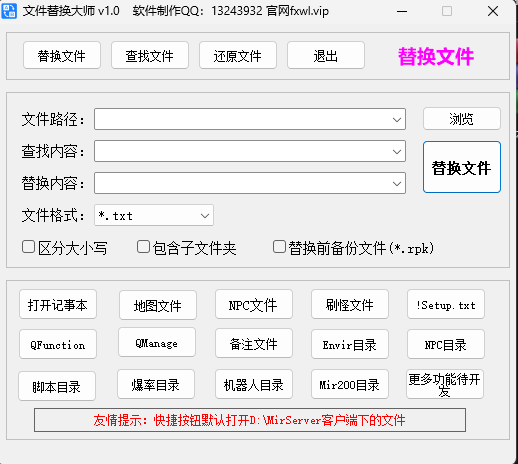Screen dimensions: 518x464
Task: Open the Envir目录 folder shortcut
Action: (350, 344)
